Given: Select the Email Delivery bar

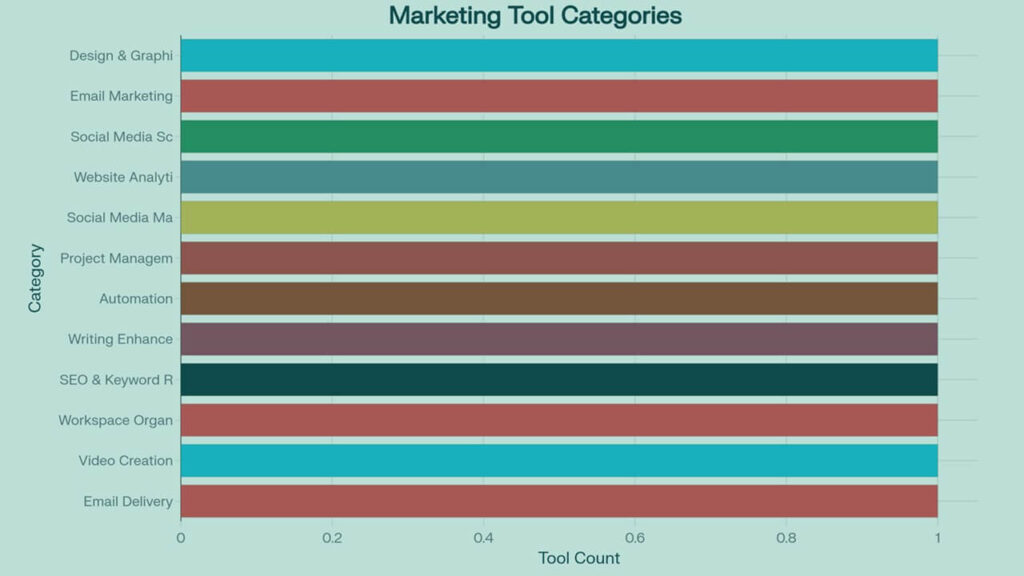Looking at the screenshot, I should pyautogui.click(x=559, y=501).
